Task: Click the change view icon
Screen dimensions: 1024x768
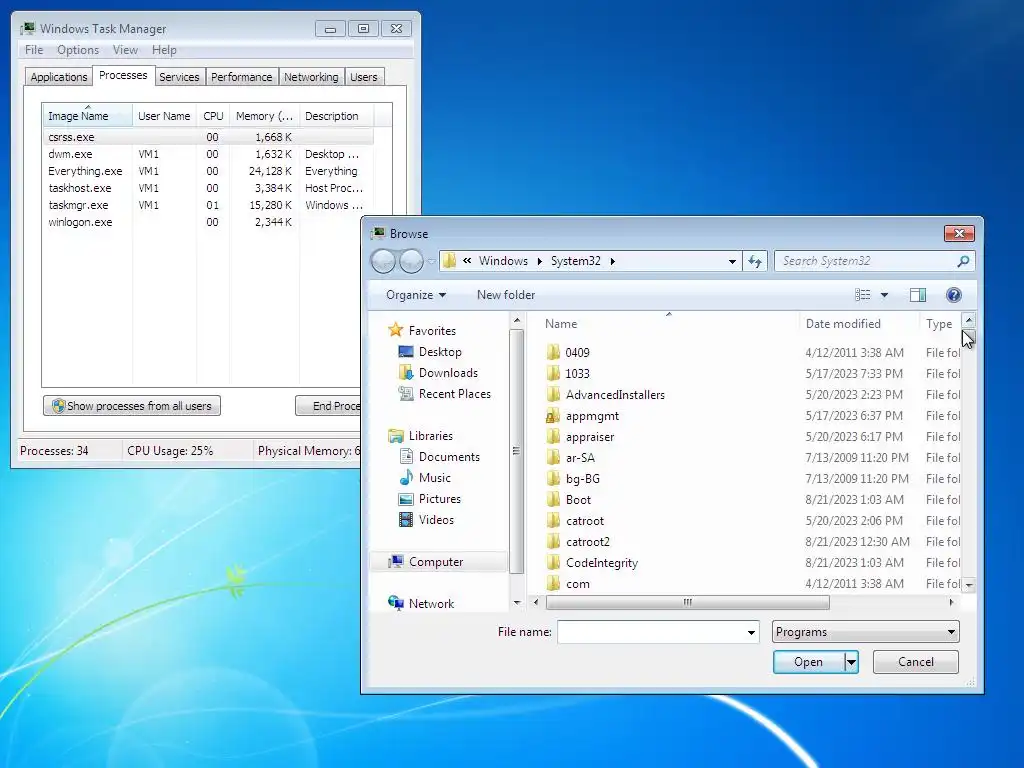Action: [863, 295]
